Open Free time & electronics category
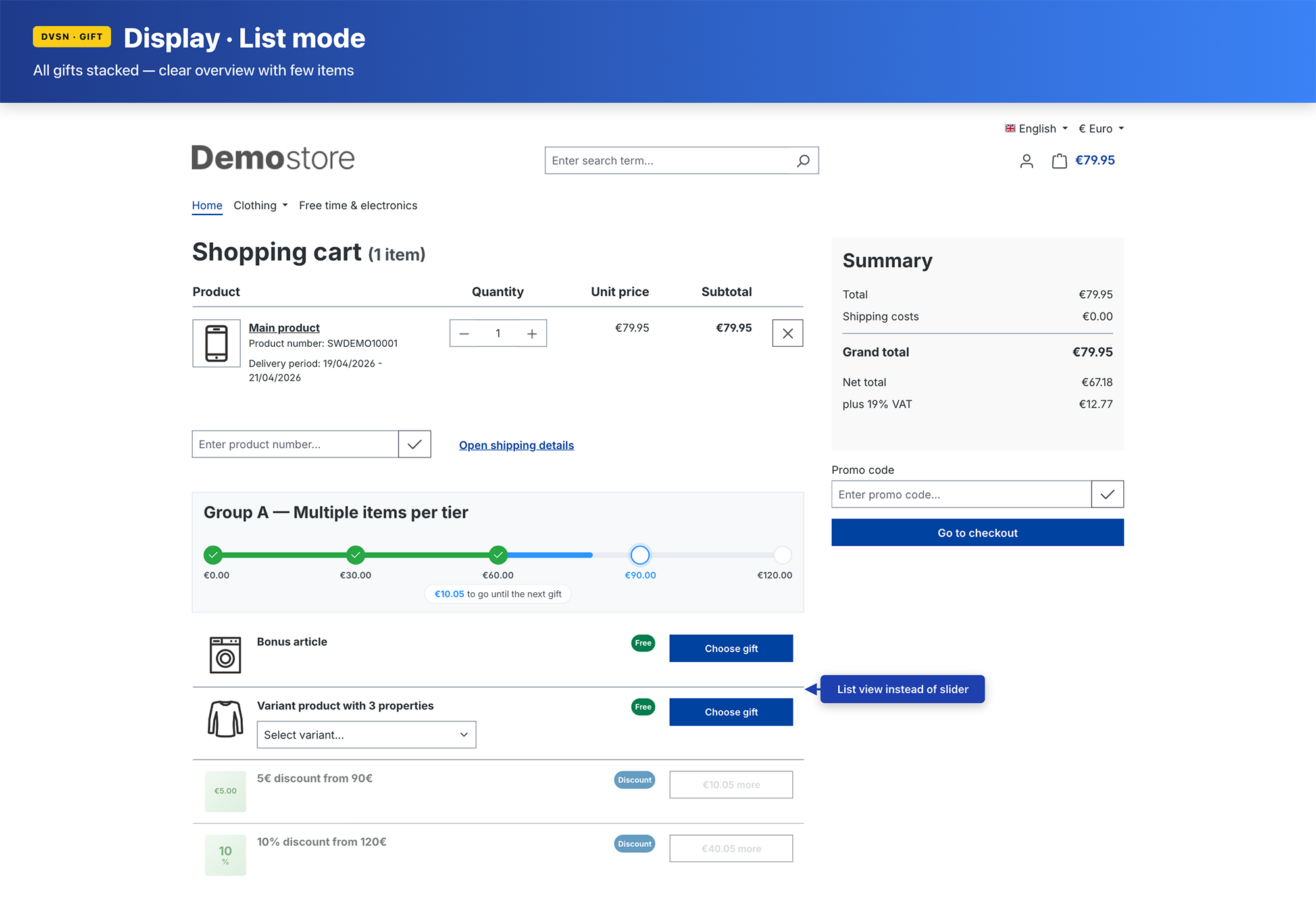 [x=358, y=205]
